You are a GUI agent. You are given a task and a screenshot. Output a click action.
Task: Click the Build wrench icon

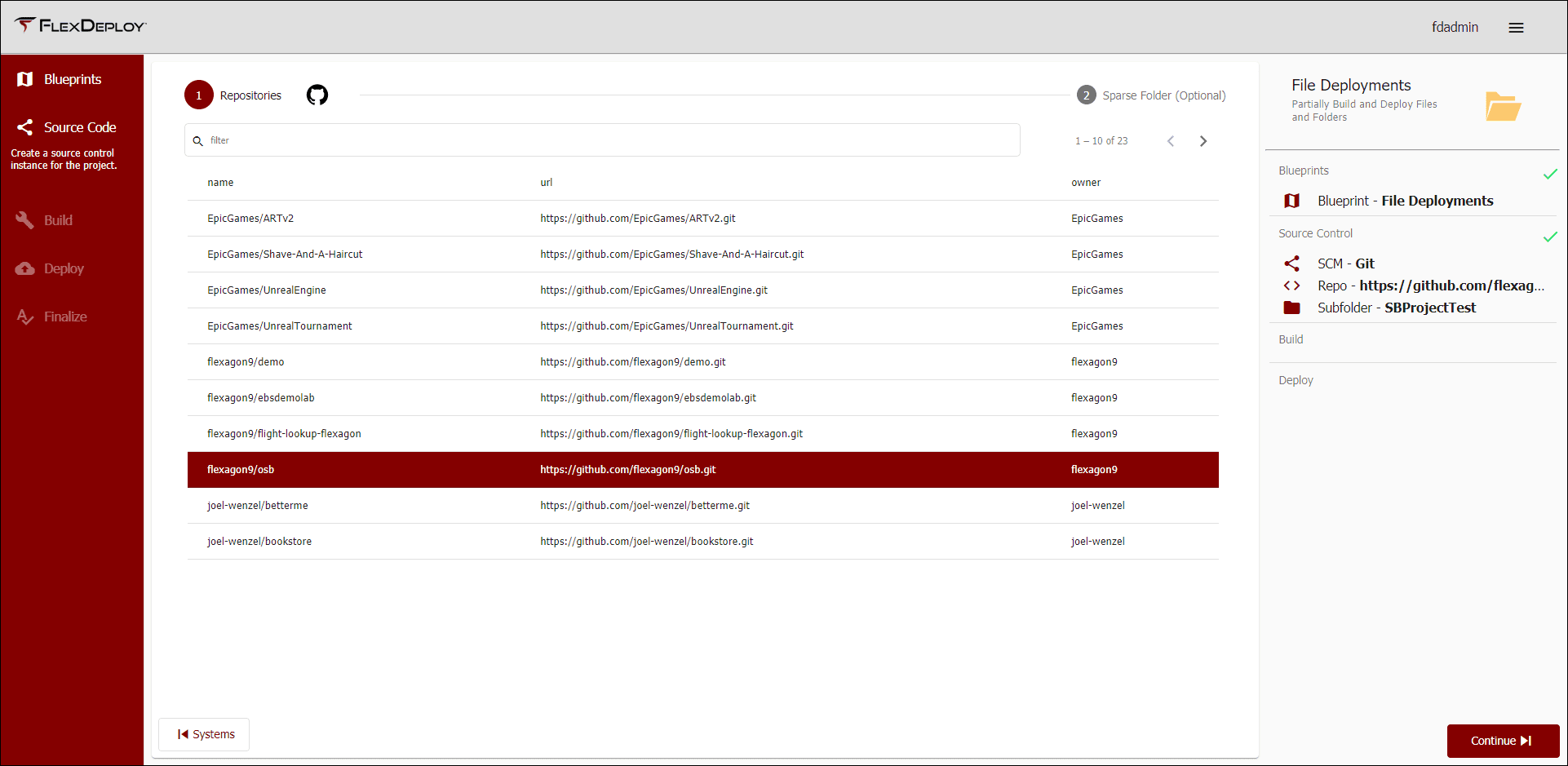tap(25, 220)
